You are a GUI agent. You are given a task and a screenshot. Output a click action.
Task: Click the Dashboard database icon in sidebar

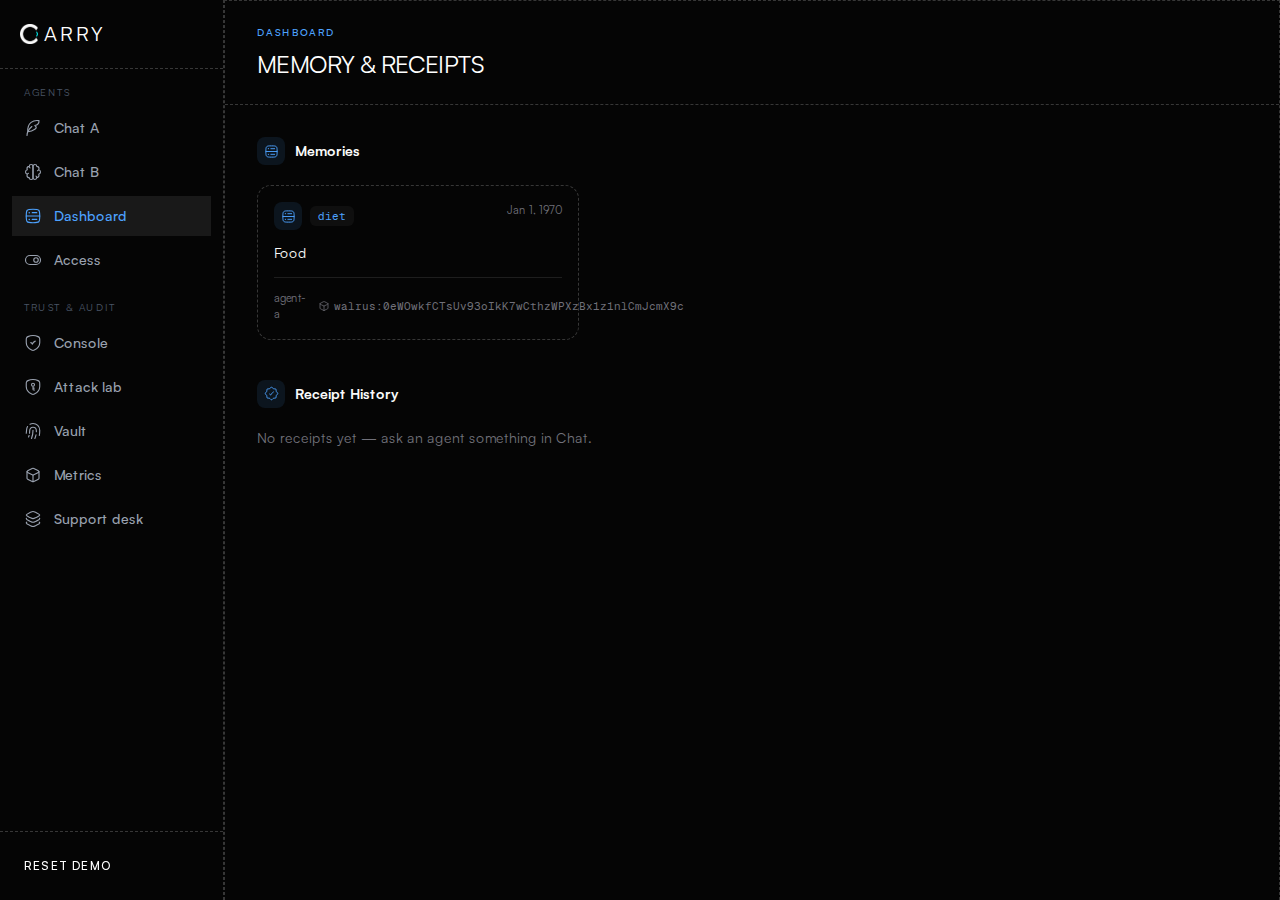tap(33, 216)
